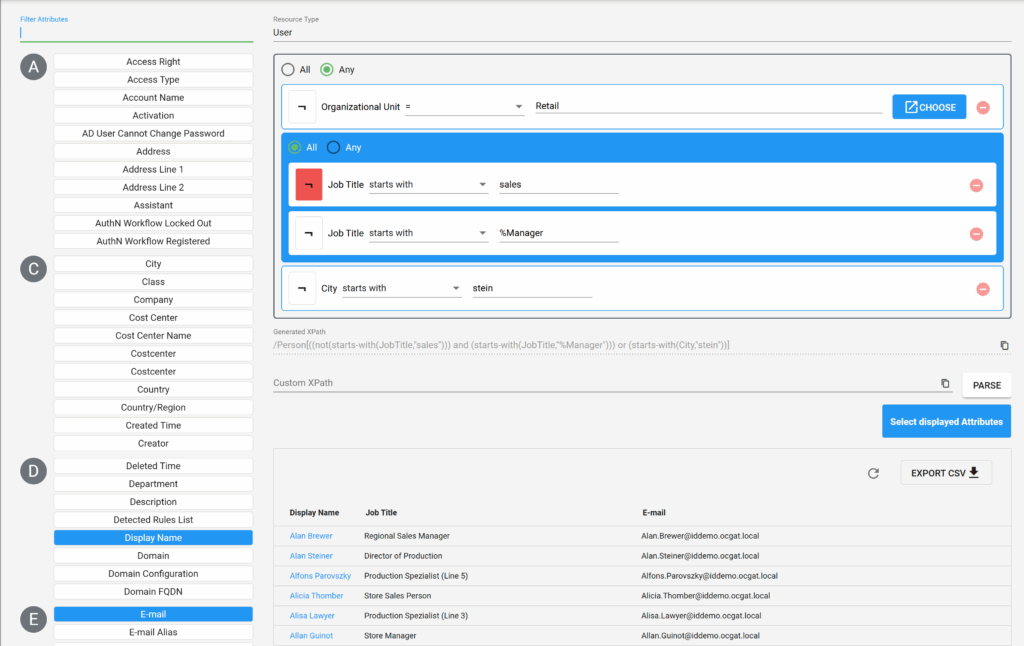
Task: Remove the Job Title %Manager condition
Action: (x=976, y=234)
